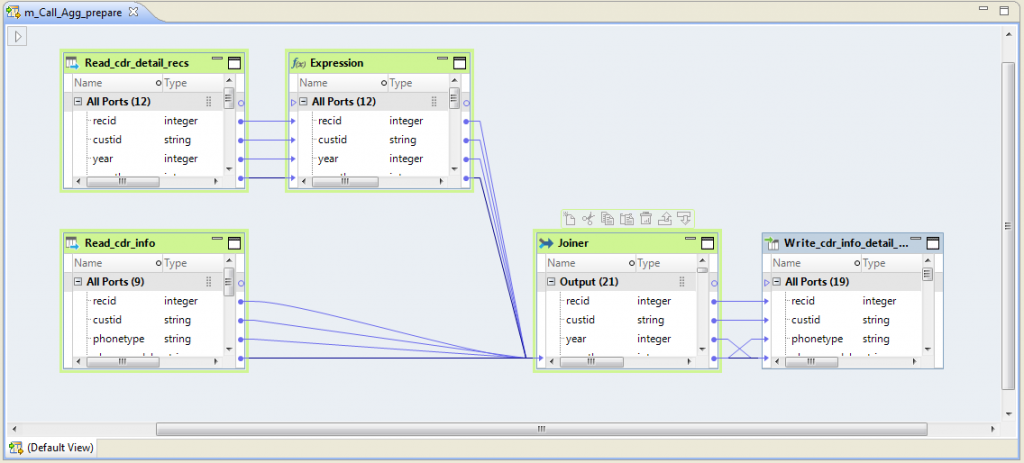1024x463 pixels.
Task: Collapse All Ports (9) in Read_cdr_info
Action: pos(78,282)
